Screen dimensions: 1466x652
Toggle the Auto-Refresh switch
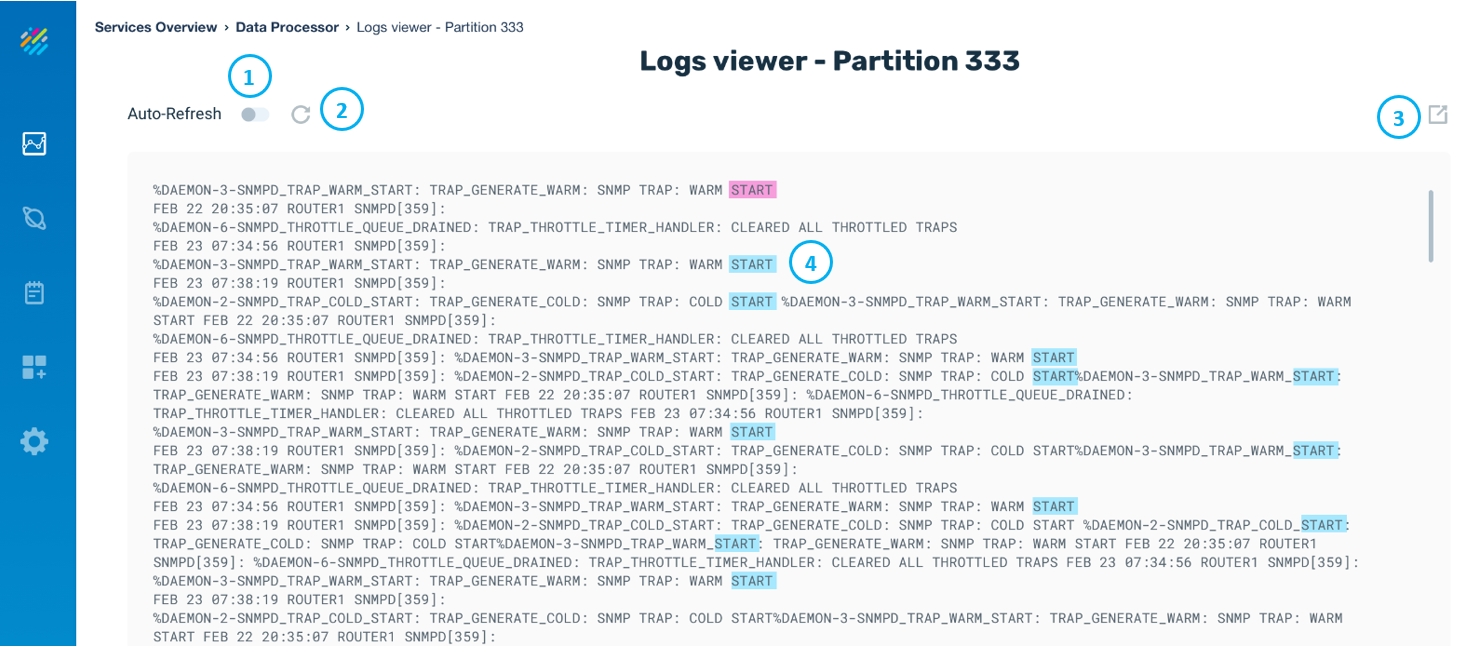point(255,115)
